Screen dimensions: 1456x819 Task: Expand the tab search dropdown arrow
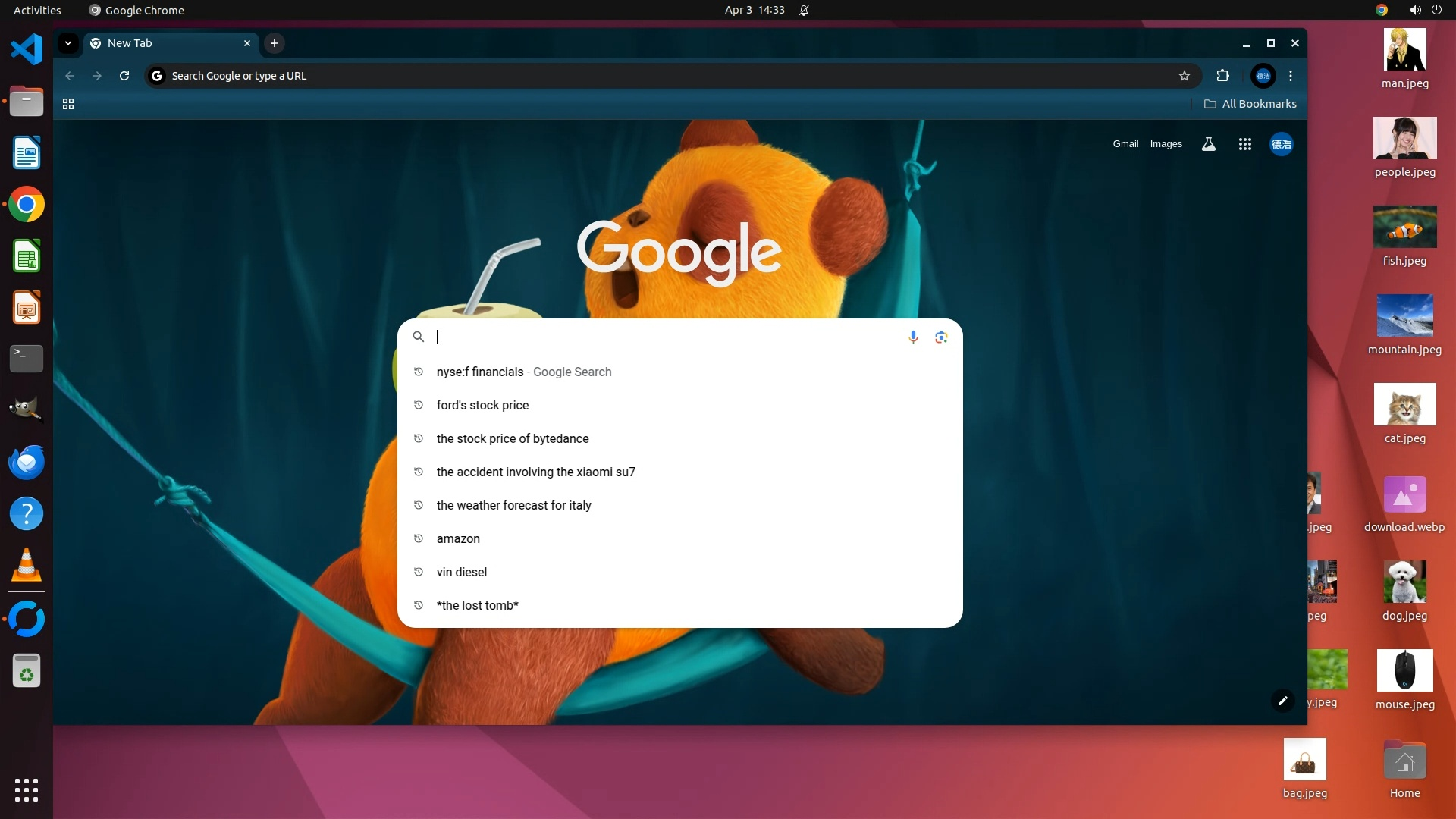pos(68,43)
